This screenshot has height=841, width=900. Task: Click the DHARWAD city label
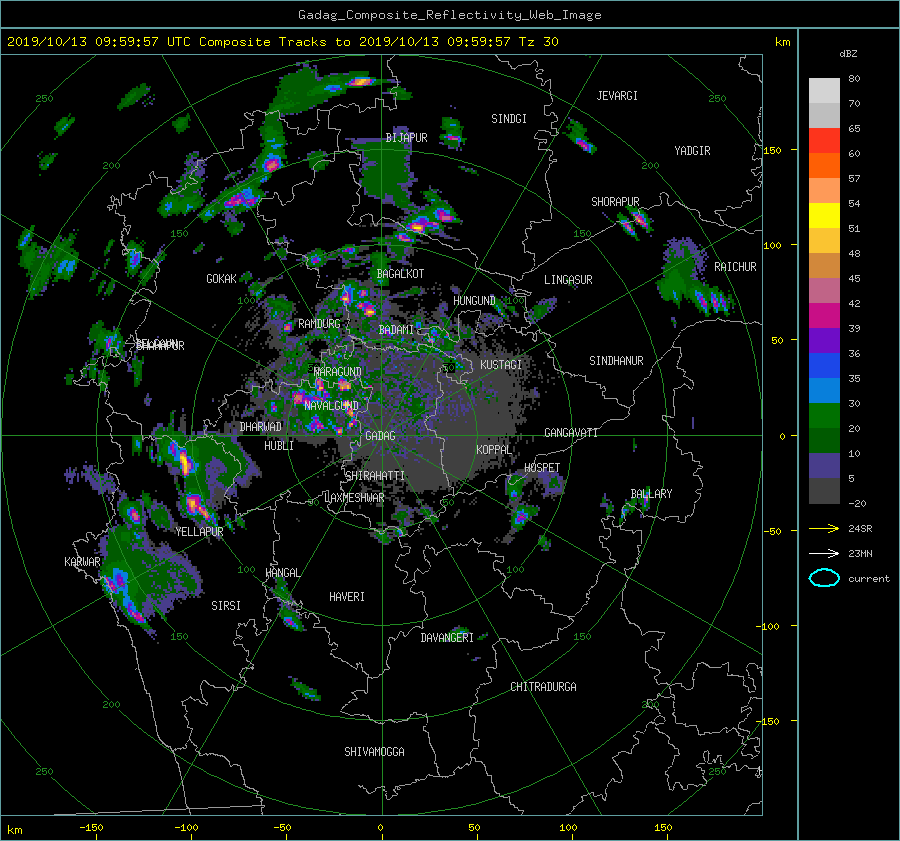click(261, 427)
